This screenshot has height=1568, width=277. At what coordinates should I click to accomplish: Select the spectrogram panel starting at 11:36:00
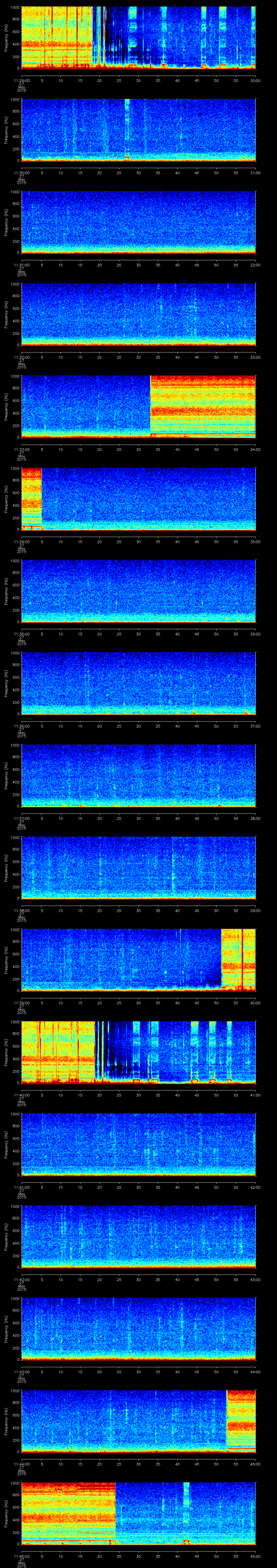pos(138,683)
